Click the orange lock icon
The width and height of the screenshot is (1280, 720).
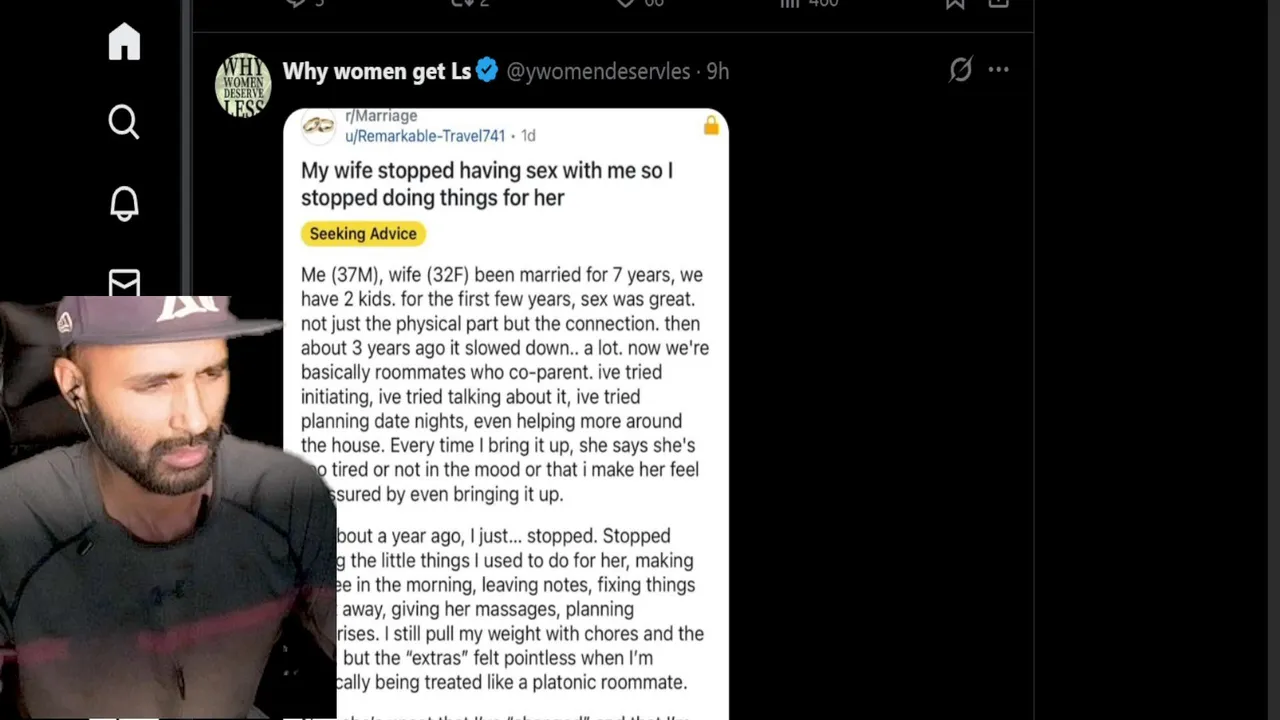(711, 126)
